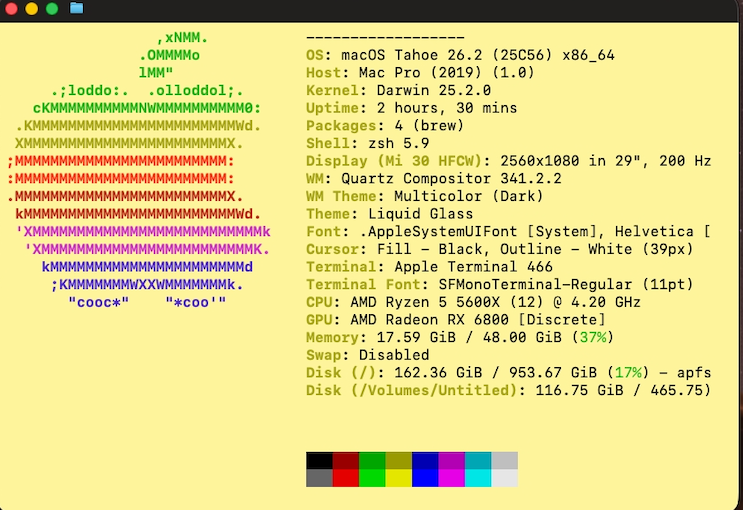This screenshot has width=743, height=510.
Task: Maximize the window using green button
Action: 52,9
